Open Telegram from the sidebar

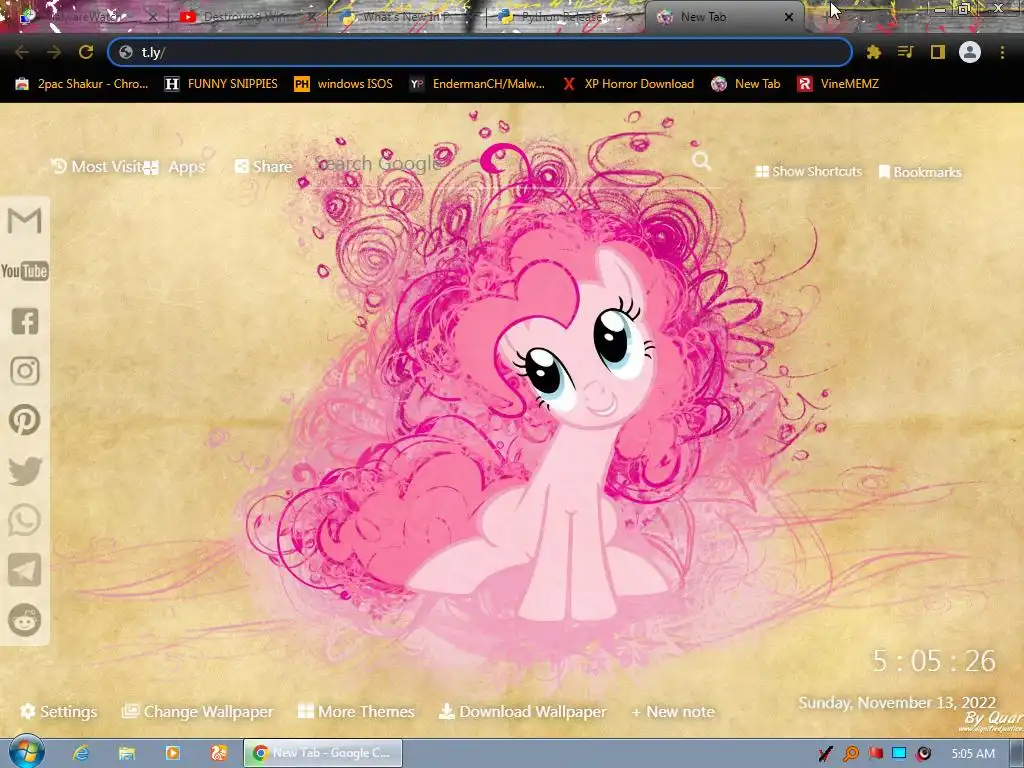[x=25, y=569]
